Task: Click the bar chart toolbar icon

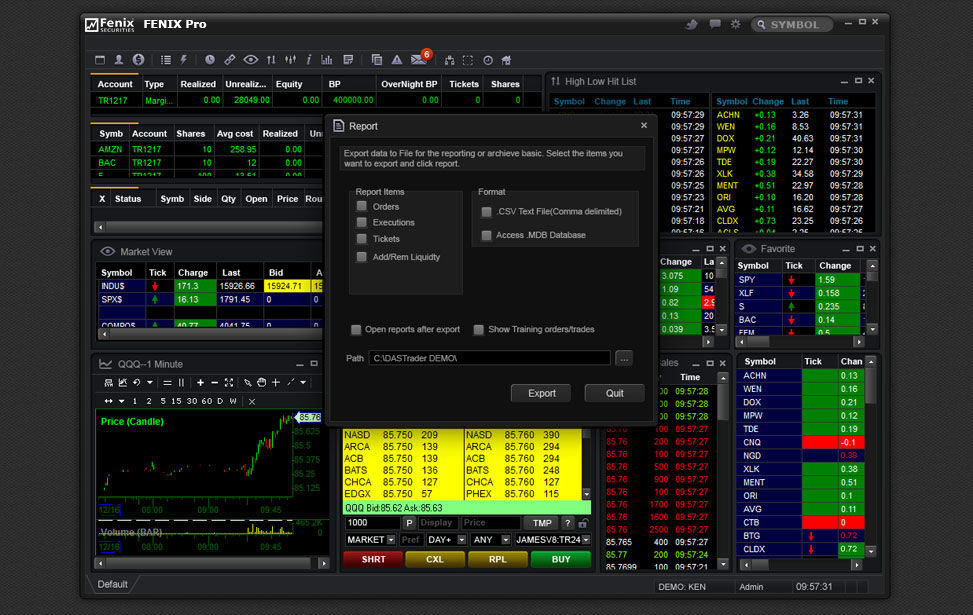Action: [x=326, y=60]
